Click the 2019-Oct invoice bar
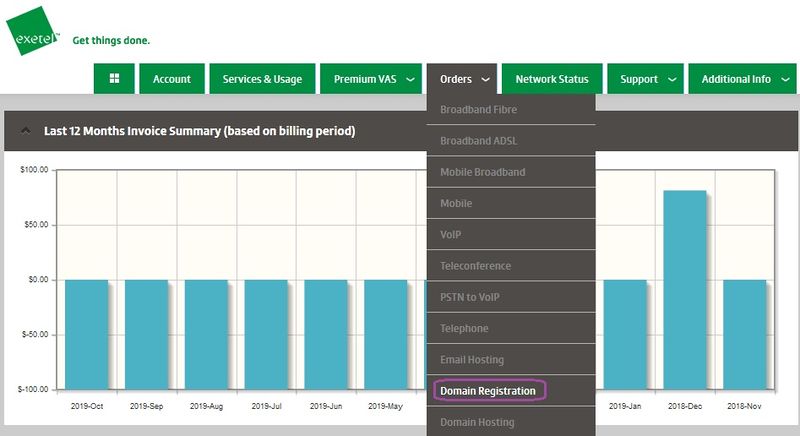Viewport: 800px width, 436px height. (87, 335)
